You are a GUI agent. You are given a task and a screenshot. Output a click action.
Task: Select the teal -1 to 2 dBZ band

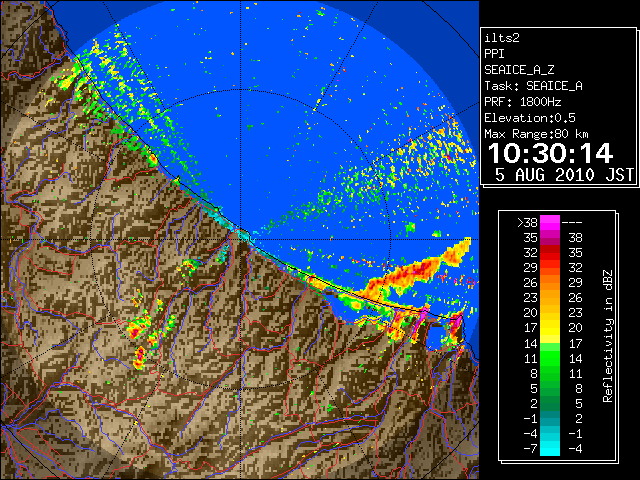click(x=550, y=419)
